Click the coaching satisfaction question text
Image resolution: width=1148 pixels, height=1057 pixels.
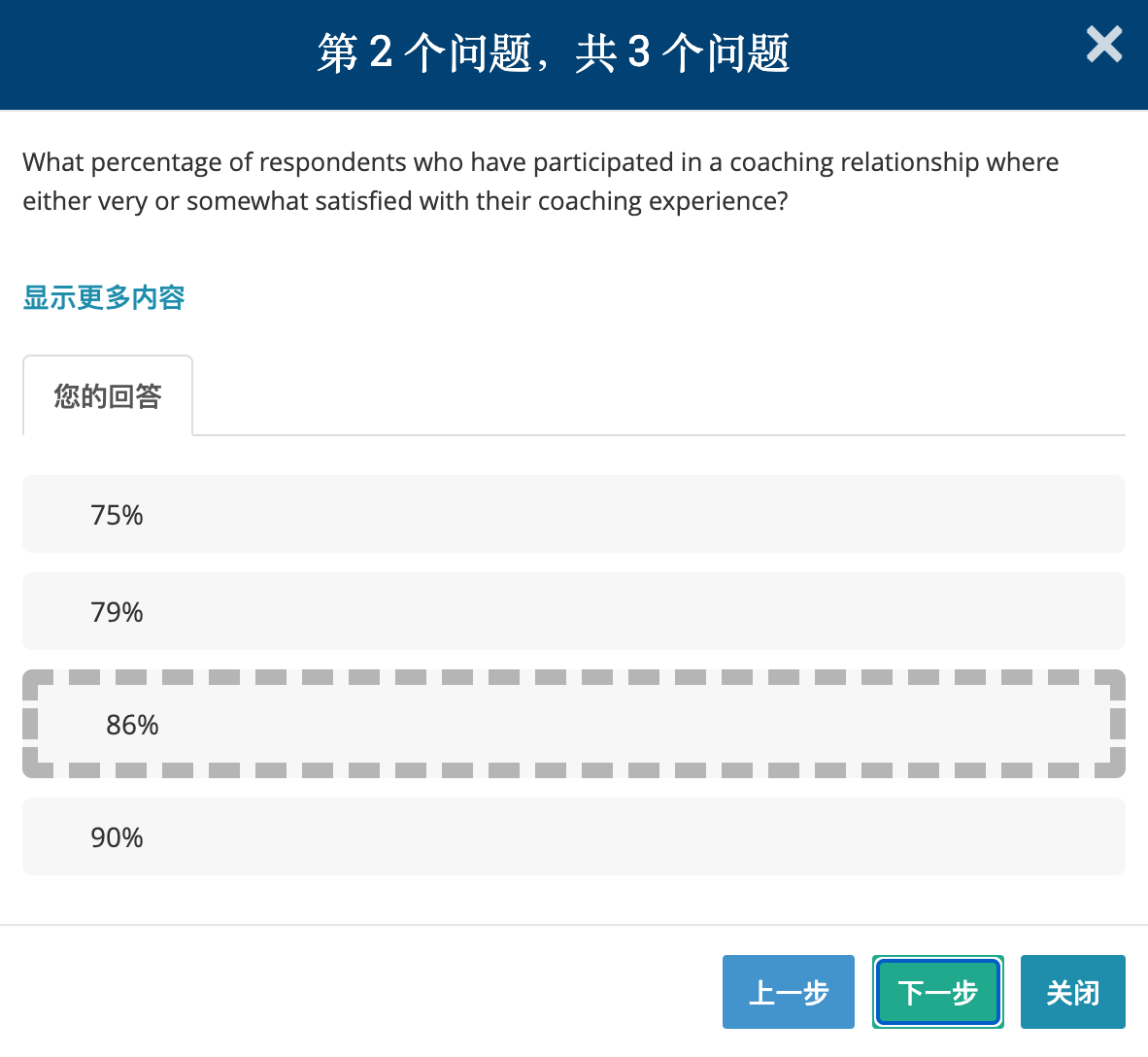point(540,182)
